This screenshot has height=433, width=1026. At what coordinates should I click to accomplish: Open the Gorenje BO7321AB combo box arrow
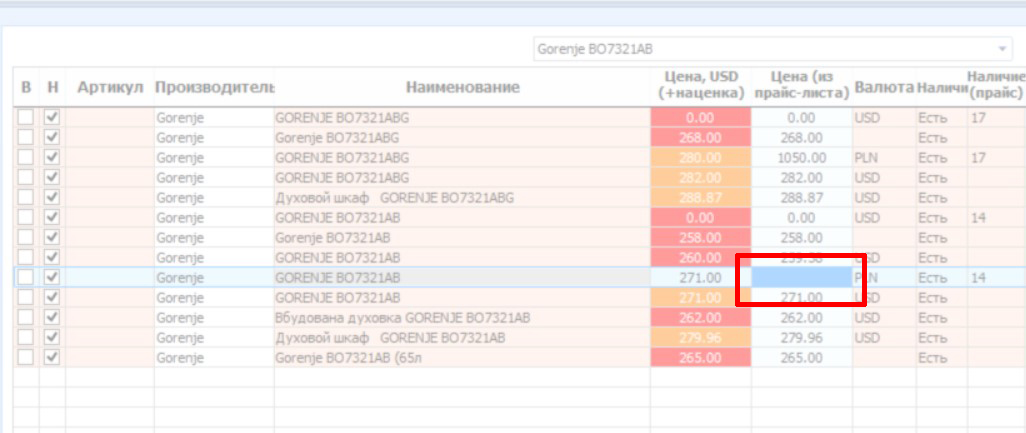pyautogui.click(x=1001, y=49)
